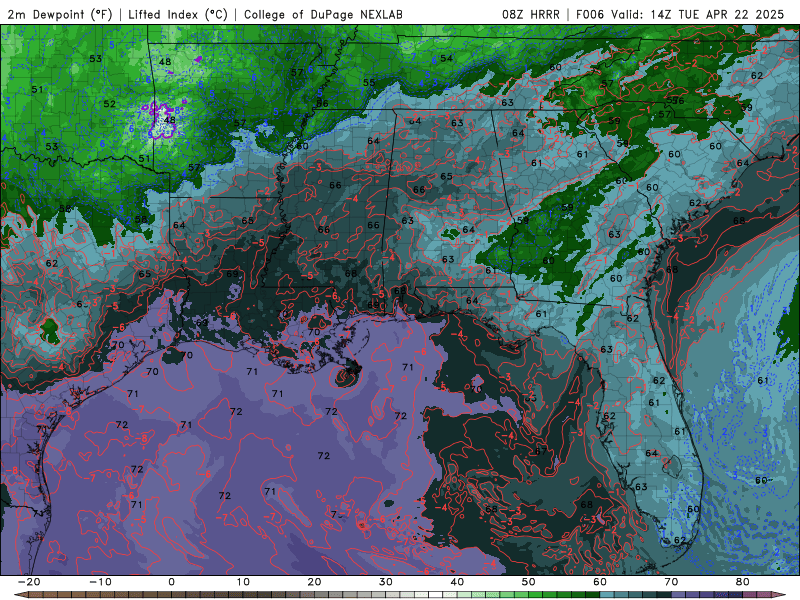Click the 40 label on the color scale

click(457, 582)
